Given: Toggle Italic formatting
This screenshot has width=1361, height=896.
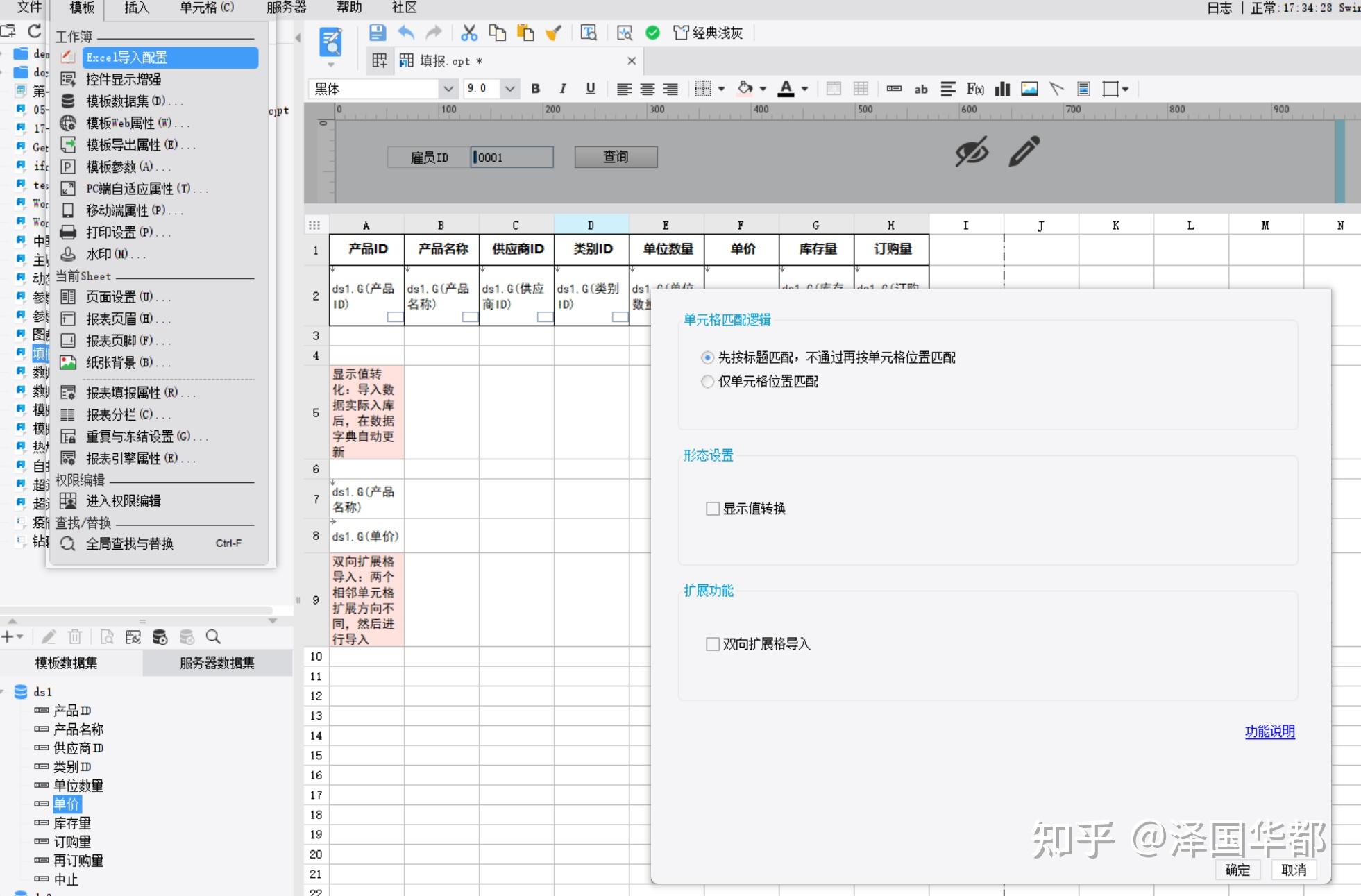Looking at the screenshot, I should 563,89.
